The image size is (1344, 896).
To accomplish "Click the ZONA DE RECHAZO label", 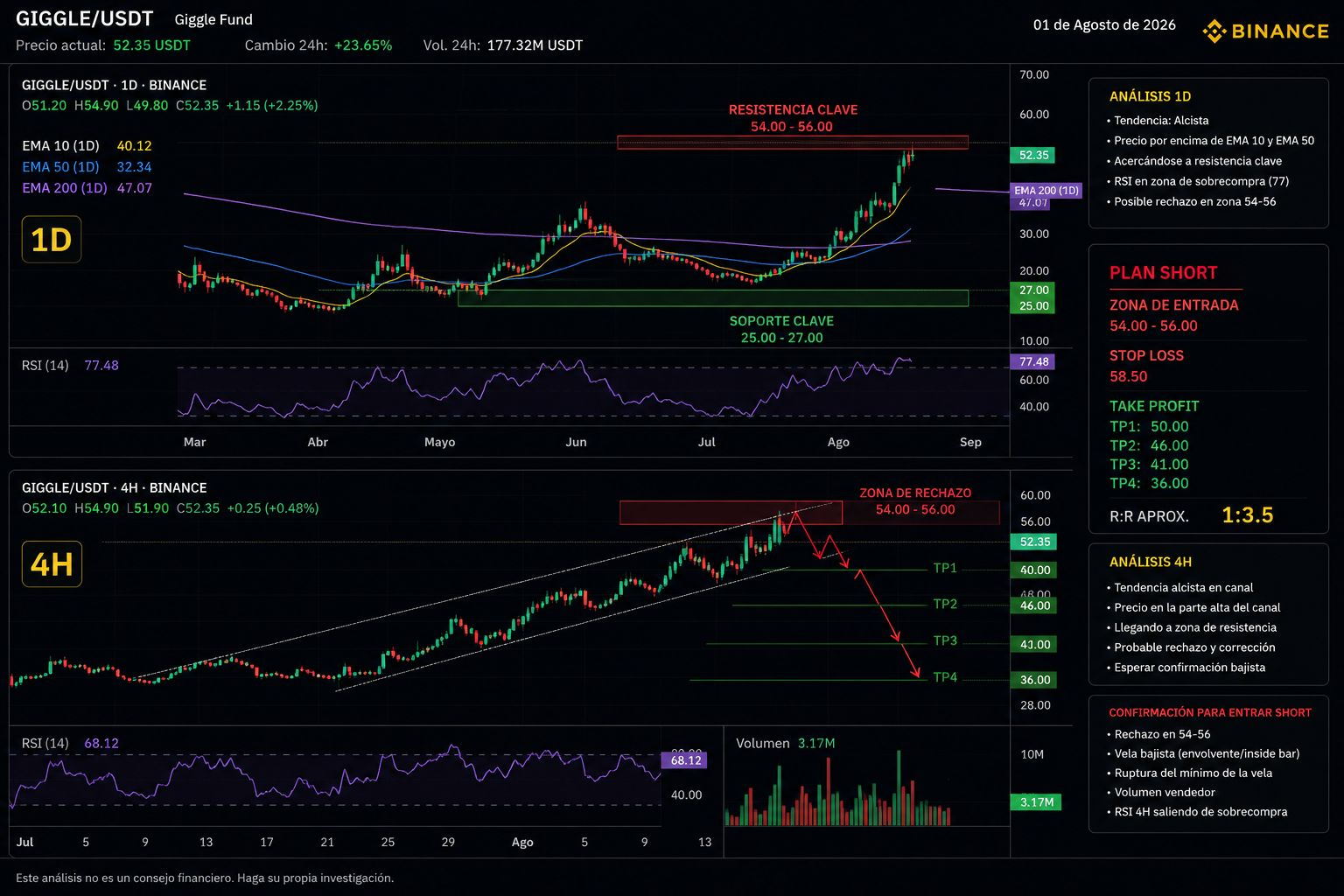I will [915, 493].
